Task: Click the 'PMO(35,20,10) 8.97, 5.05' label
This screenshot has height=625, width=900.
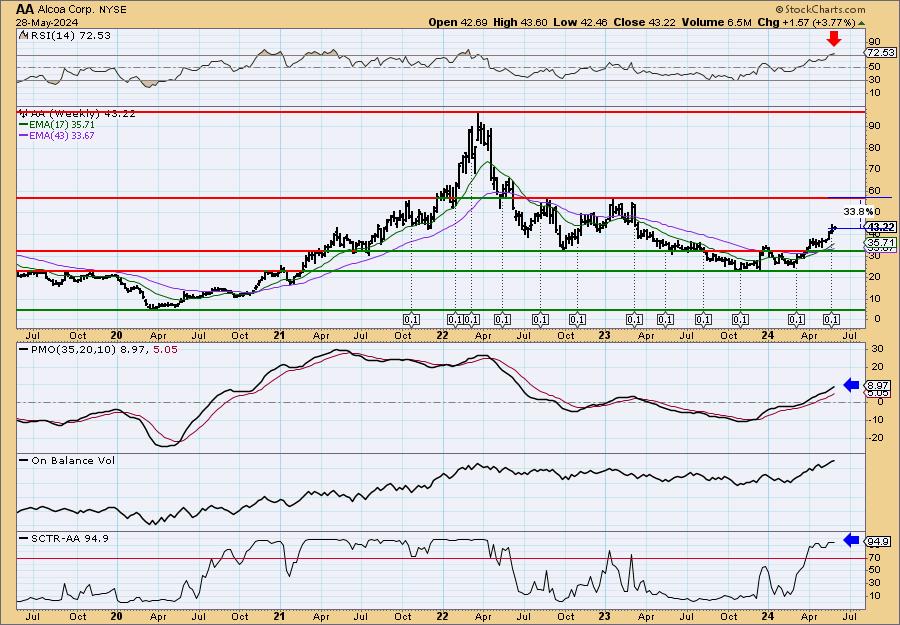Action: click(103, 349)
